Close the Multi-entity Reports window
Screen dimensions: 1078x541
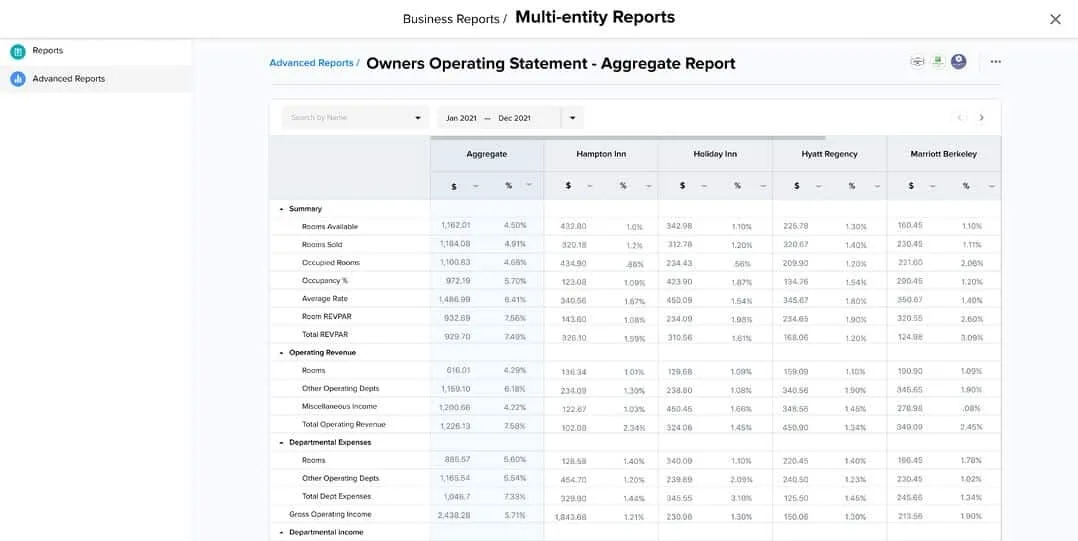pos(1055,19)
